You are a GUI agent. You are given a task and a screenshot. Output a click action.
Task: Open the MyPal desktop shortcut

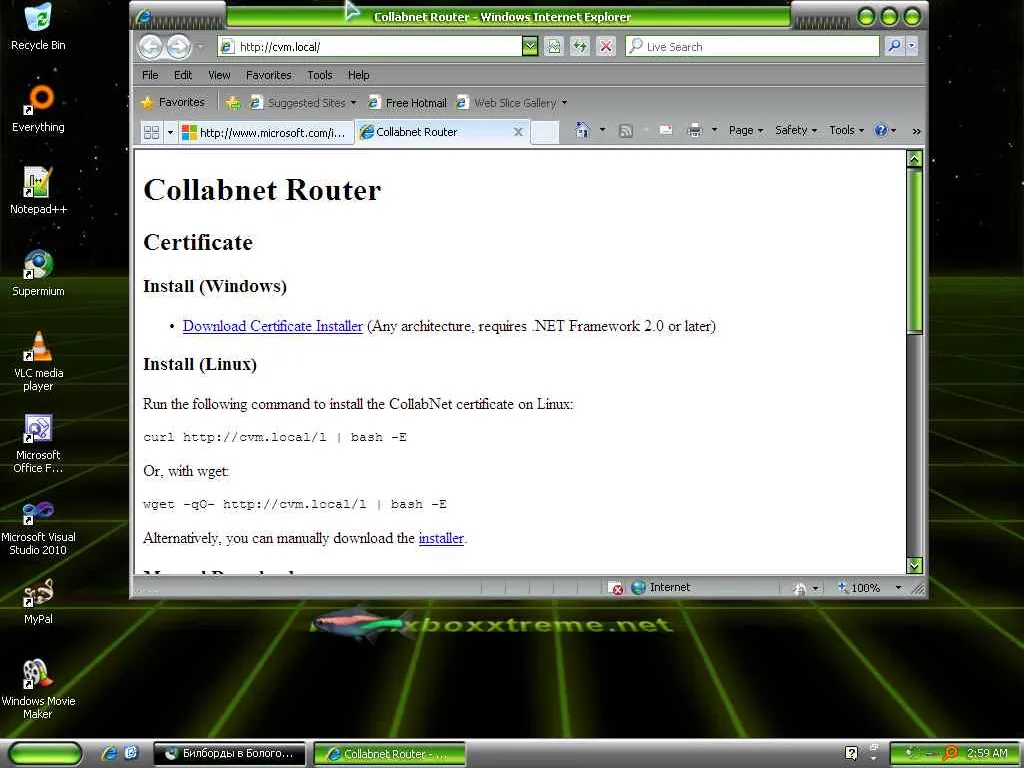38,601
